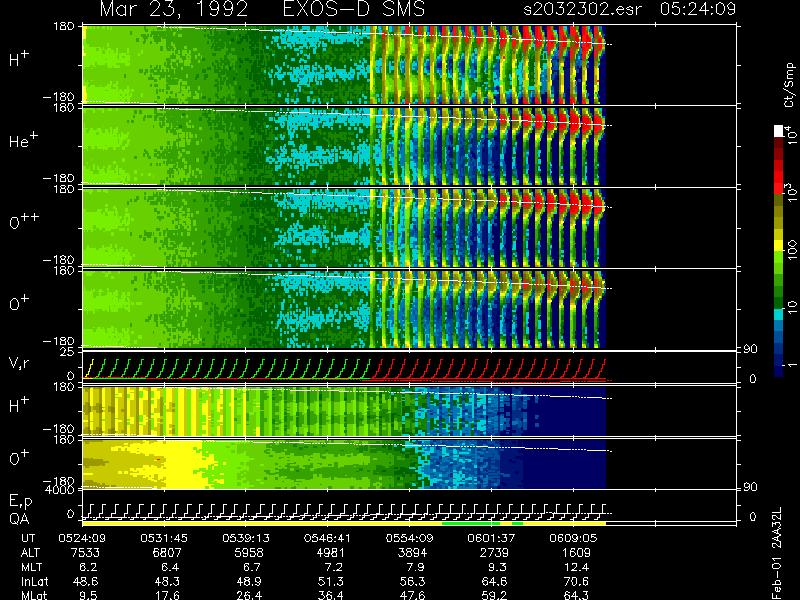Image resolution: width=800 pixels, height=600 pixels.
Task: Click MLat value 47.6
Action: click(x=413, y=595)
